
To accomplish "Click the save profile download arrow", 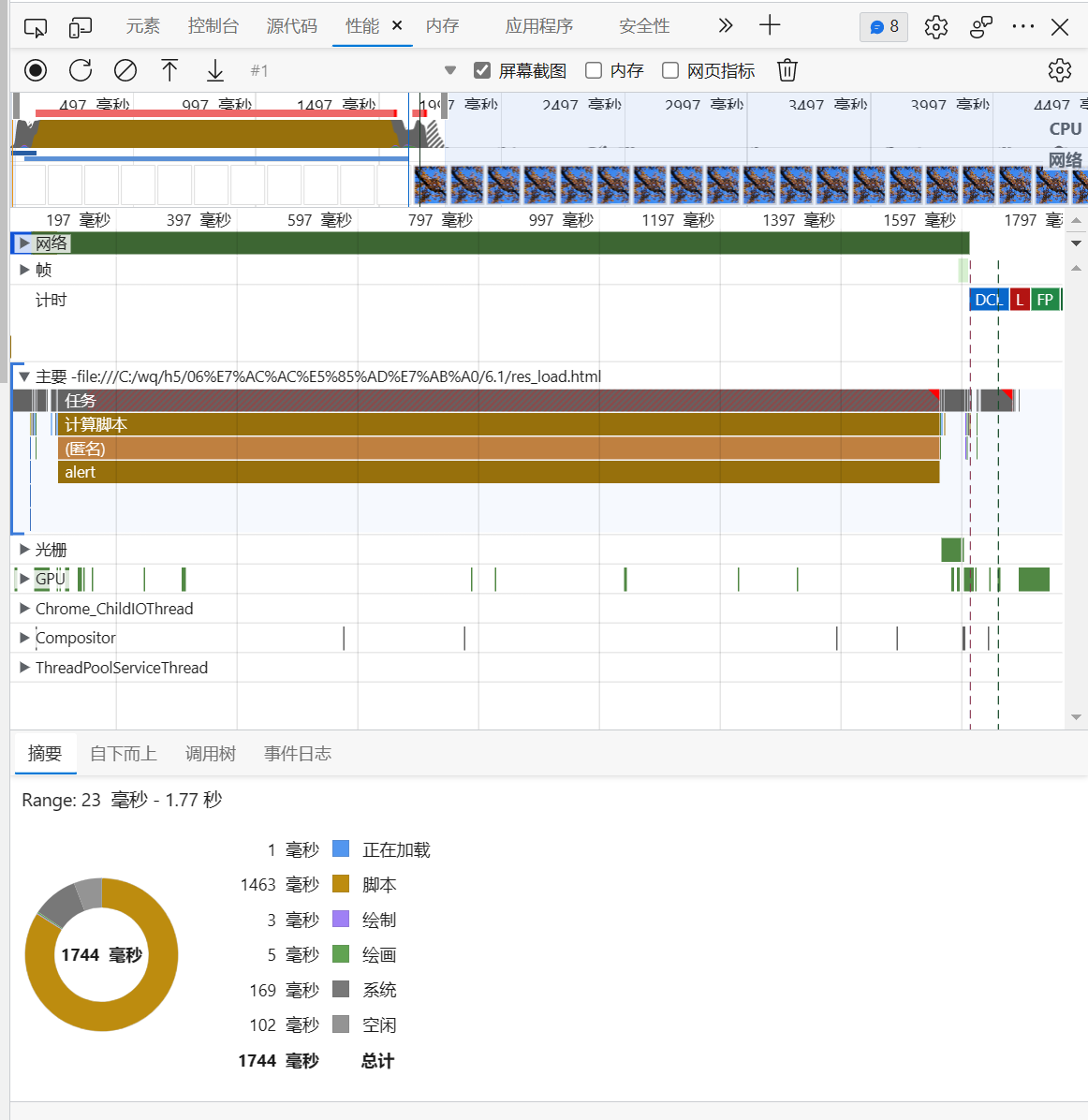I will [x=215, y=70].
